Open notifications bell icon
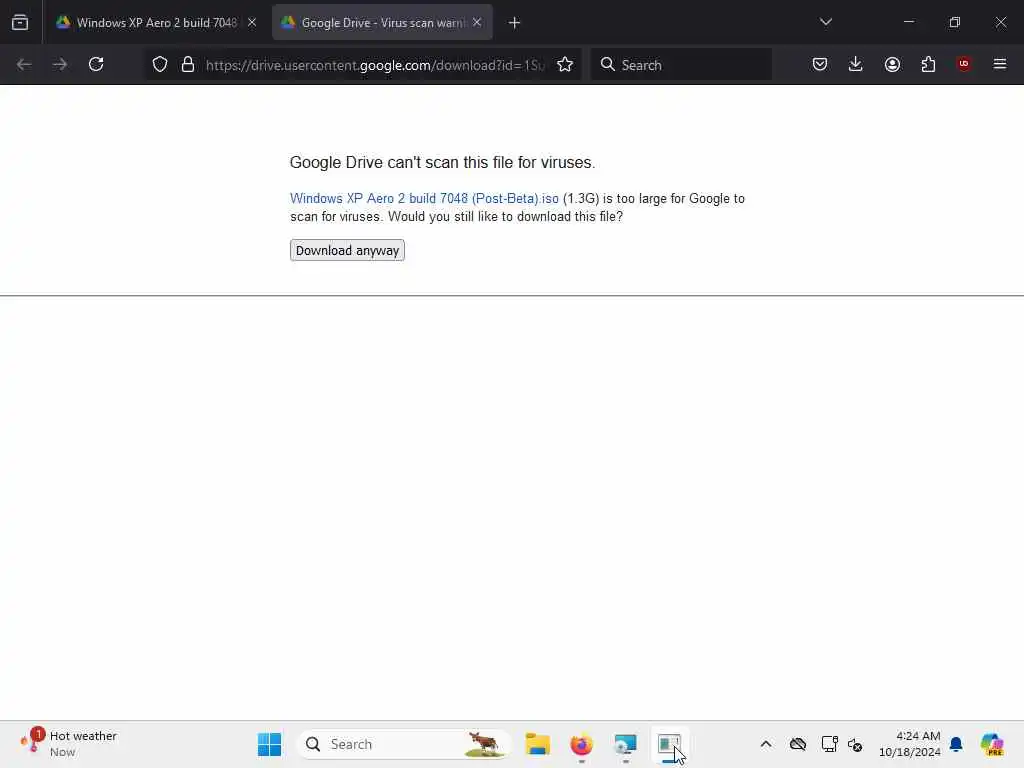 point(956,744)
